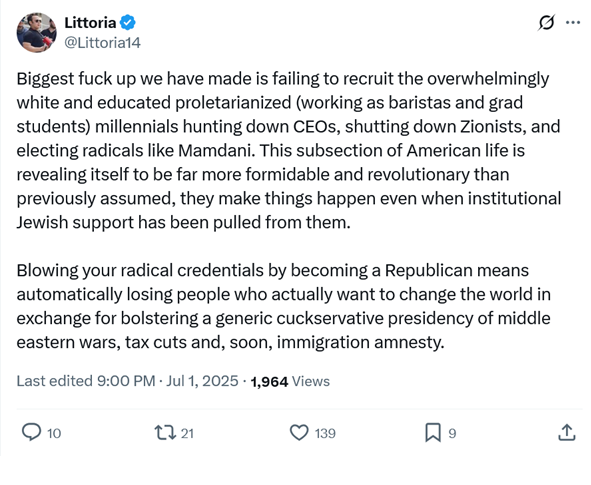The width and height of the screenshot is (591, 485).
Task: Like the post with heart icon
Action: (x=299, y=433)
